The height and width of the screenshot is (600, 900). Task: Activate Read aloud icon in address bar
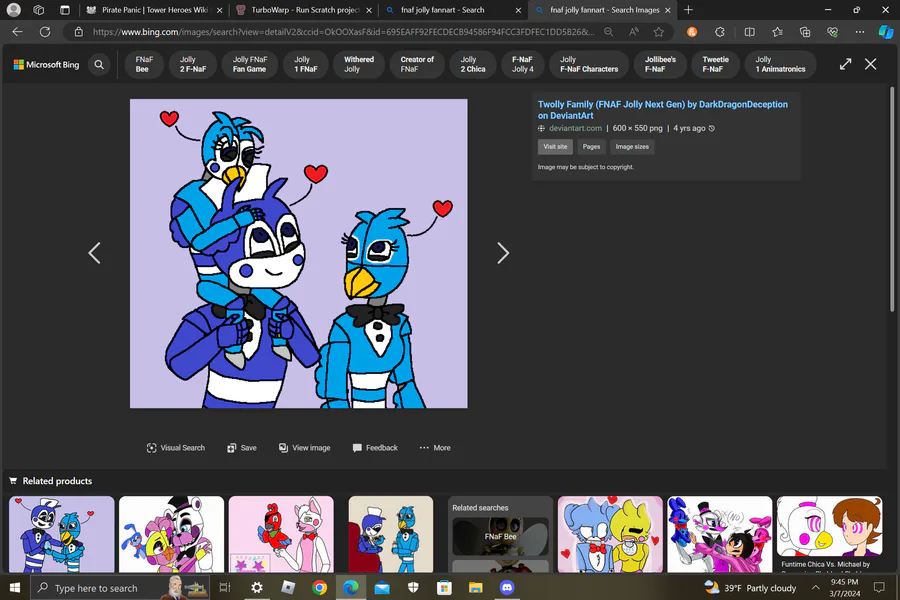tap(634, 32)
